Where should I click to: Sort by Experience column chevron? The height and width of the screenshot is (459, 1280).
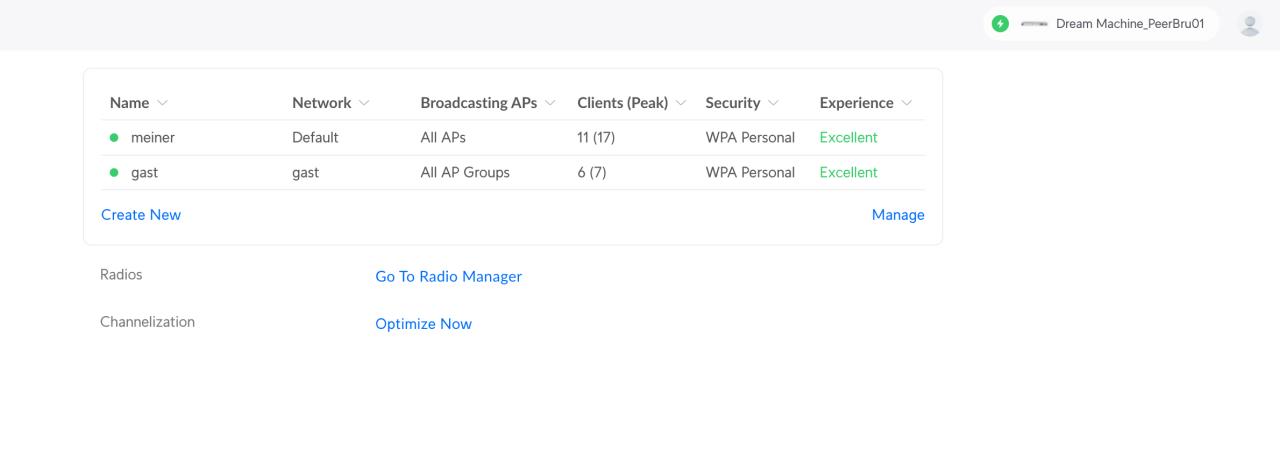click(x=907, y=103)
